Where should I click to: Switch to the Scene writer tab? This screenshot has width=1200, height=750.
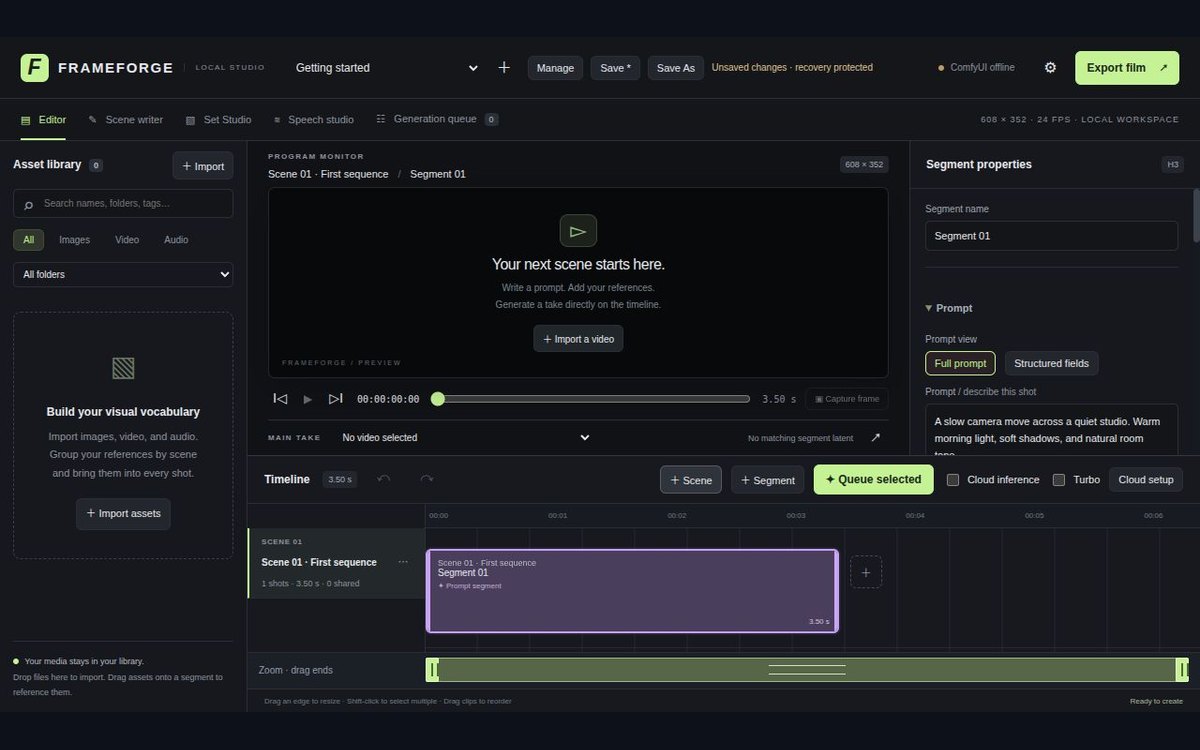pos(125,120)
